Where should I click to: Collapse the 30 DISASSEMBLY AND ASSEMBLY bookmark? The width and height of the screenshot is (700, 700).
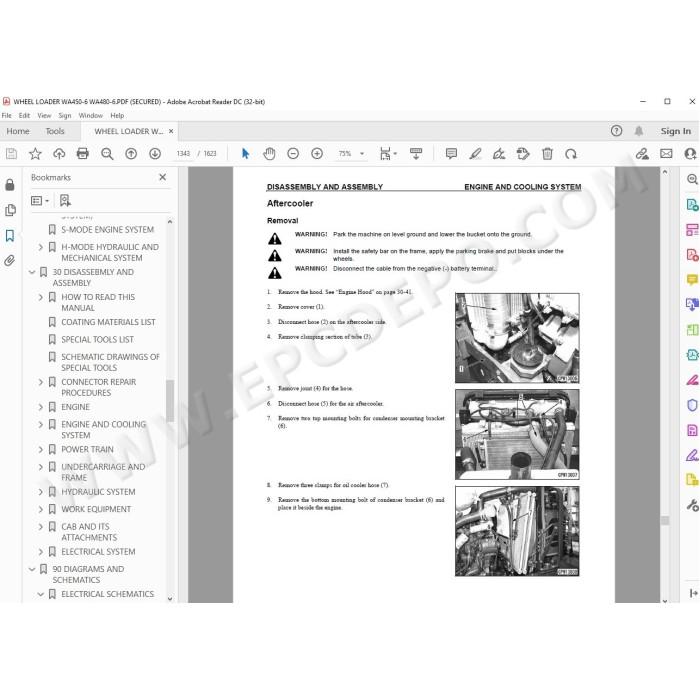[32, 272]
